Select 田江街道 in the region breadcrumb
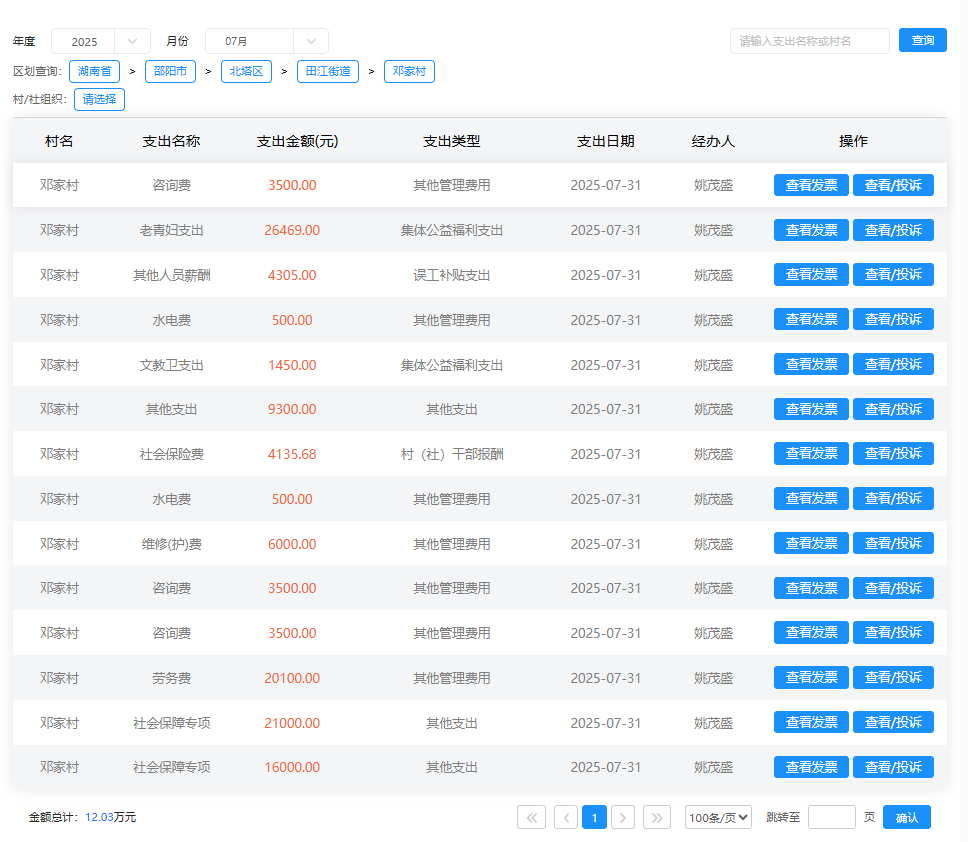The image size is (968, 842). pyautogui.click(x=328, y=72)
